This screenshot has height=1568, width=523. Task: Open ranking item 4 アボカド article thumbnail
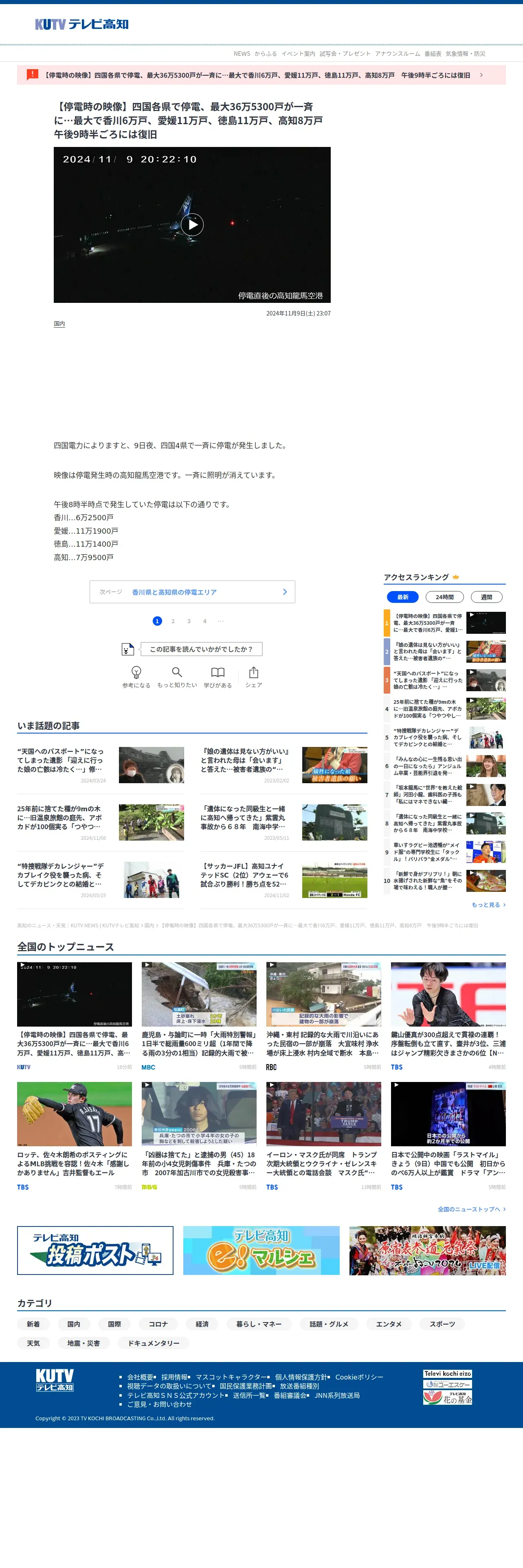[x=486, y=709]
